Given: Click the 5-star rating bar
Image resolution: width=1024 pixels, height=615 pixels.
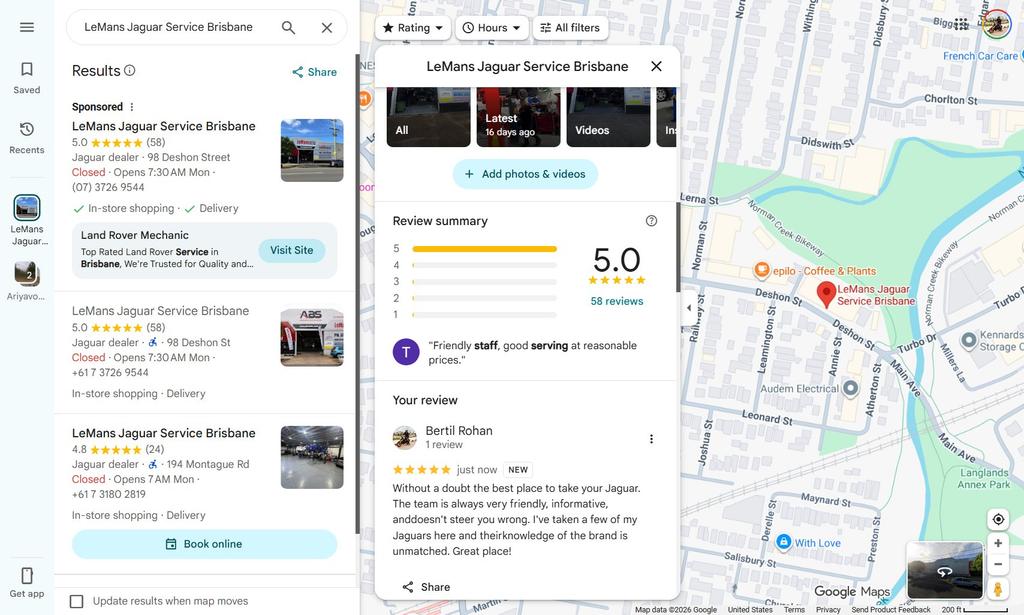Looking at the screenshot, I should [485, 249].
